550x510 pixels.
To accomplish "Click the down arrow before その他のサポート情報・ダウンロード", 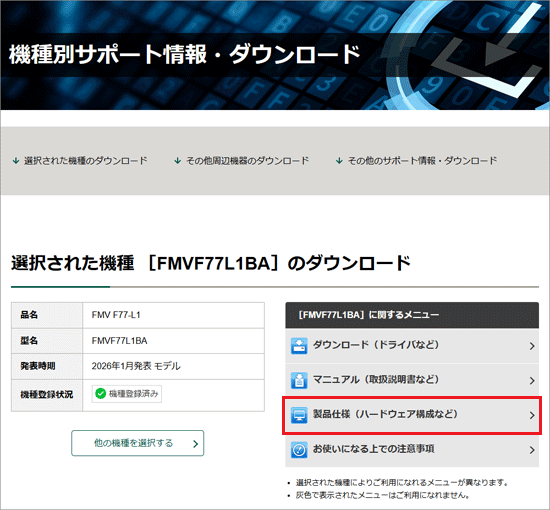I will [339, 161].
